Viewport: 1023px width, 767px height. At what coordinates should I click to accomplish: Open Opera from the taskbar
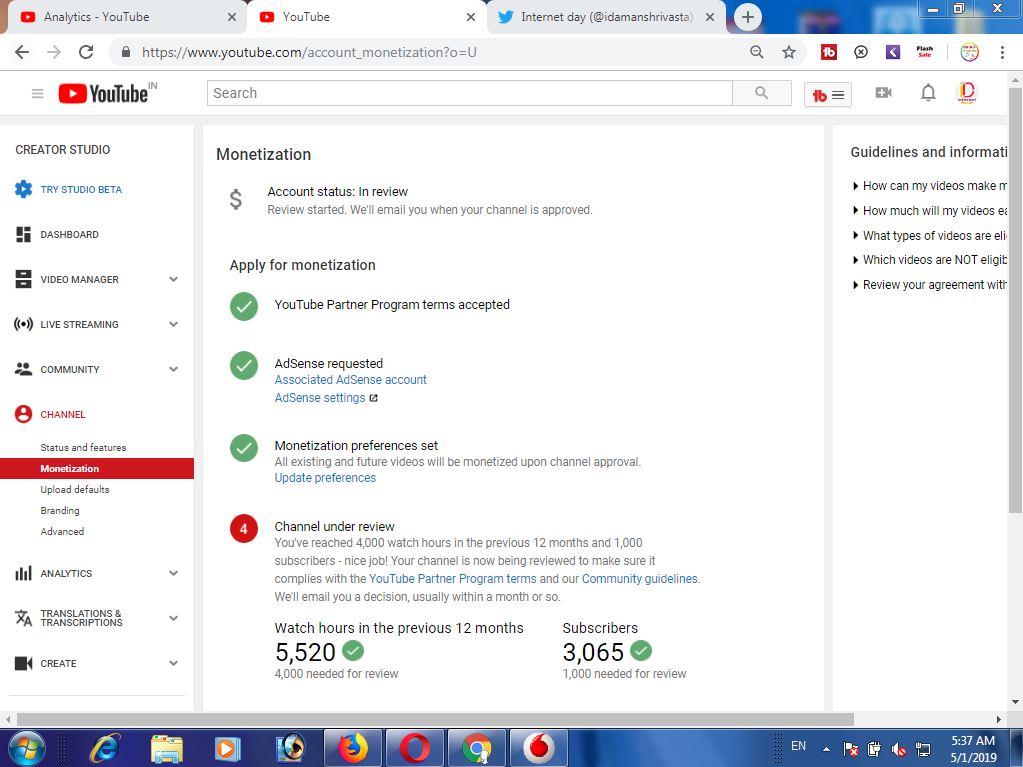click(x=414, y=748)
